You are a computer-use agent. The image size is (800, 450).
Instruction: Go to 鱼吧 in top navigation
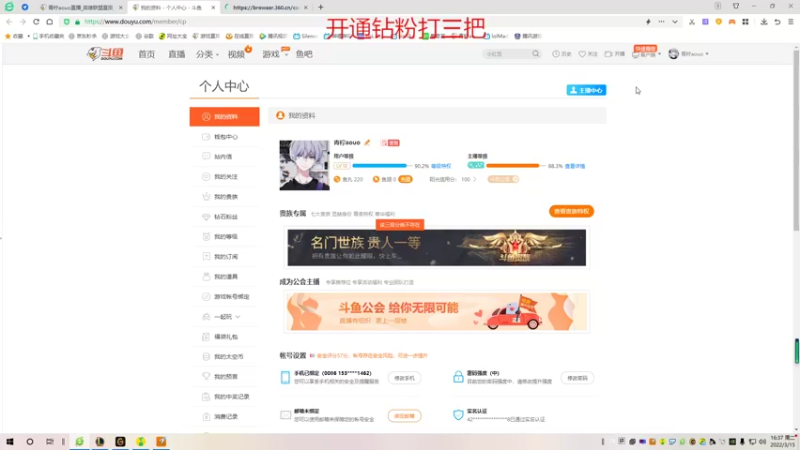(304, 54)
